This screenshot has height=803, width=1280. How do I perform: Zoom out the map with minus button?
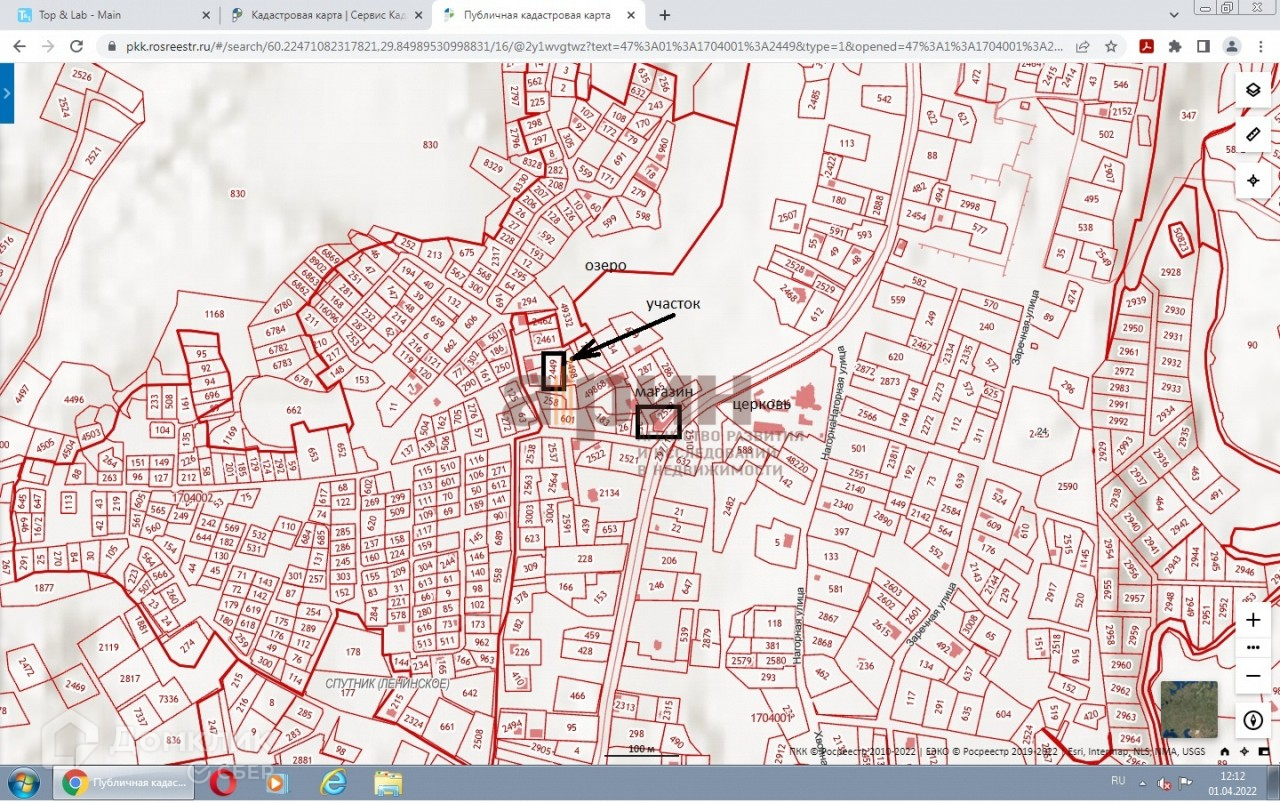click(x=1252, y=675)
